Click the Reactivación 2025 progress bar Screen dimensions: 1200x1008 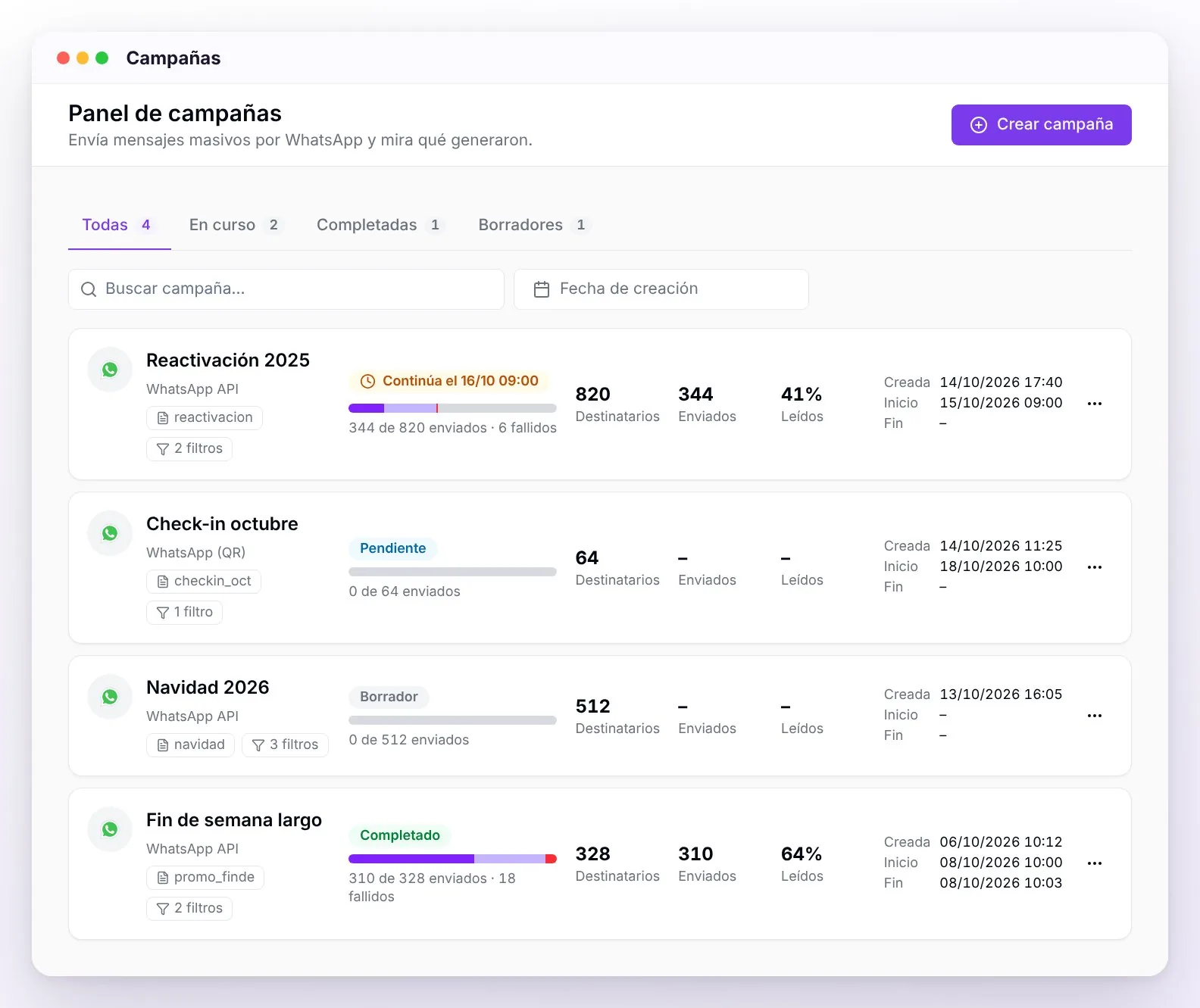[452, 408]
